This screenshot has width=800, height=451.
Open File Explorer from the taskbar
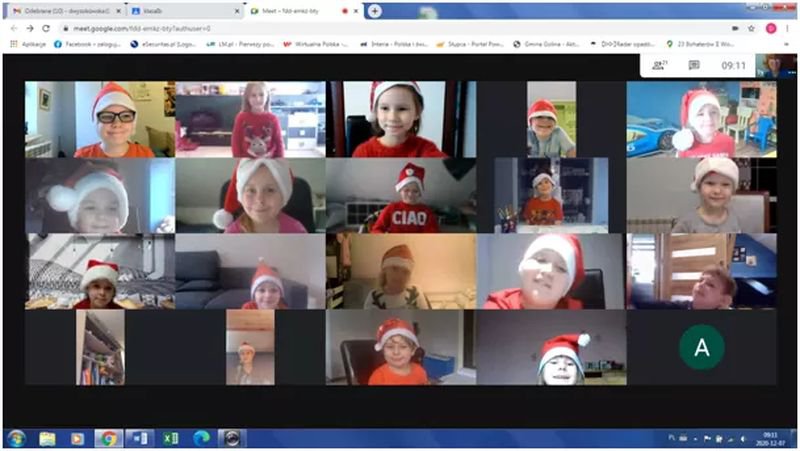(x=47, y=438)
